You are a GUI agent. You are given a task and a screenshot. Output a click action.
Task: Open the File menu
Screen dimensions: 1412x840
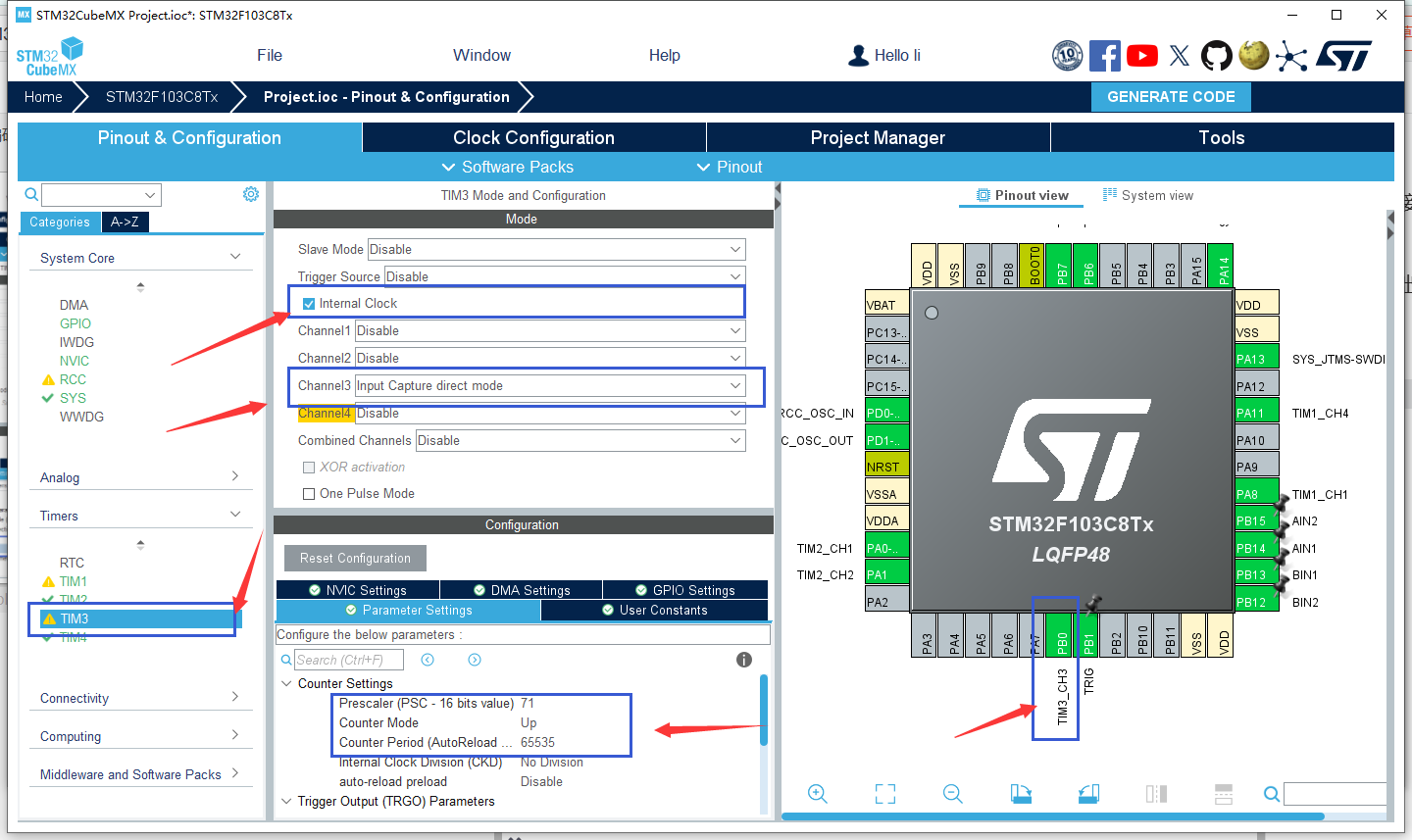click(270, 56)
